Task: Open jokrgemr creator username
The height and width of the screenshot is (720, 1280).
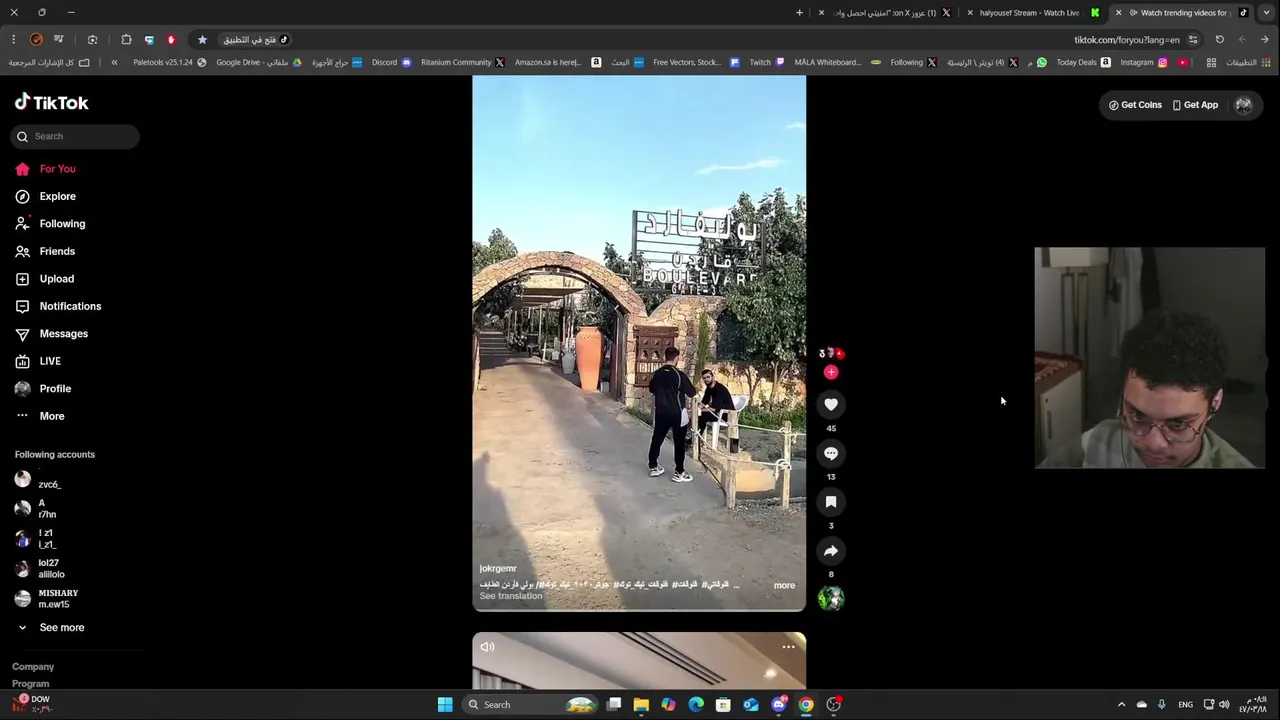Action: click(498, 568)
